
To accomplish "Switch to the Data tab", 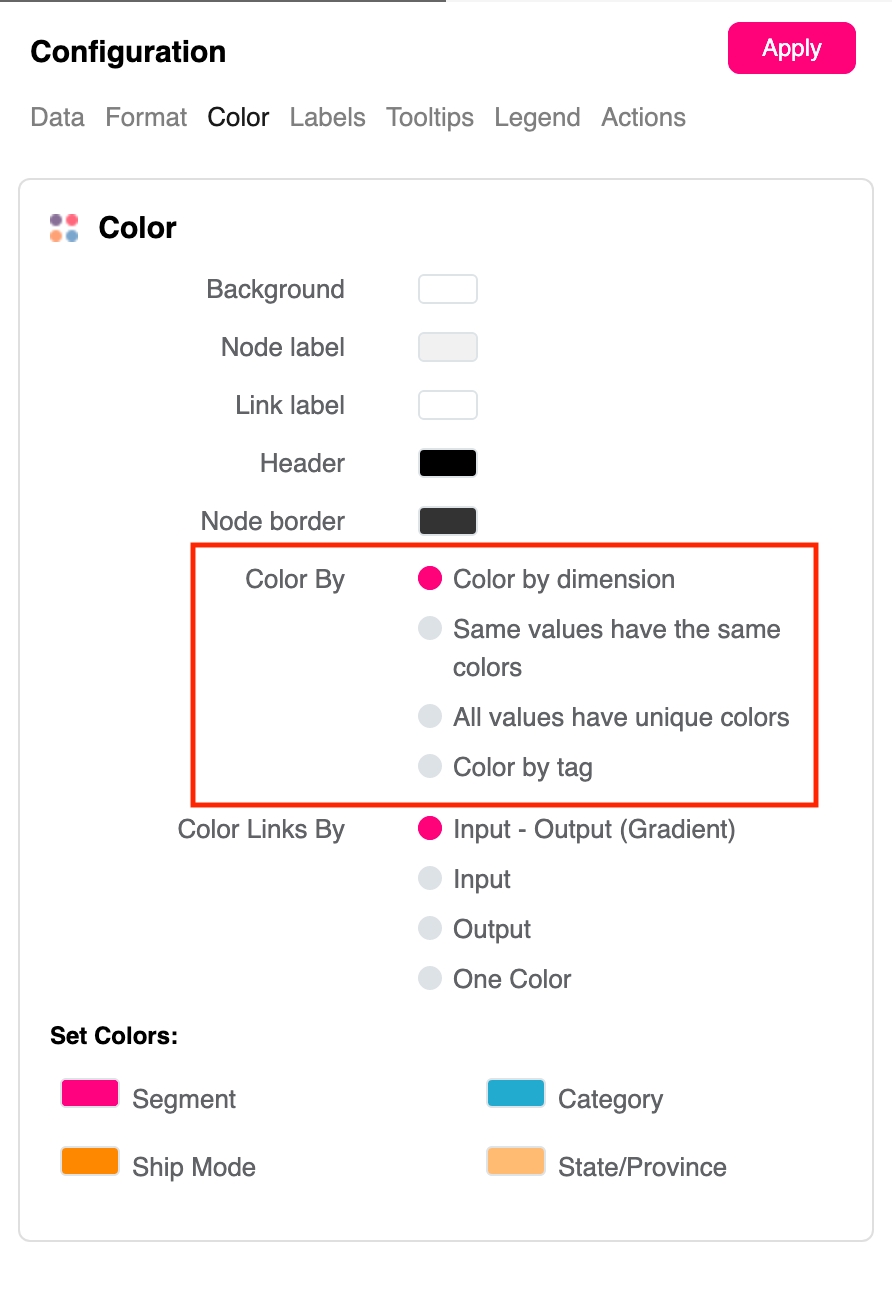I will coord(57,117).
